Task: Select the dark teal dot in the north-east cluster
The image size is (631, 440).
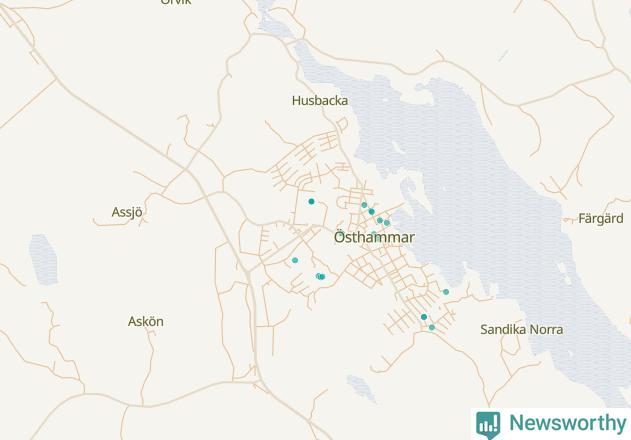Action: [371, 212]
